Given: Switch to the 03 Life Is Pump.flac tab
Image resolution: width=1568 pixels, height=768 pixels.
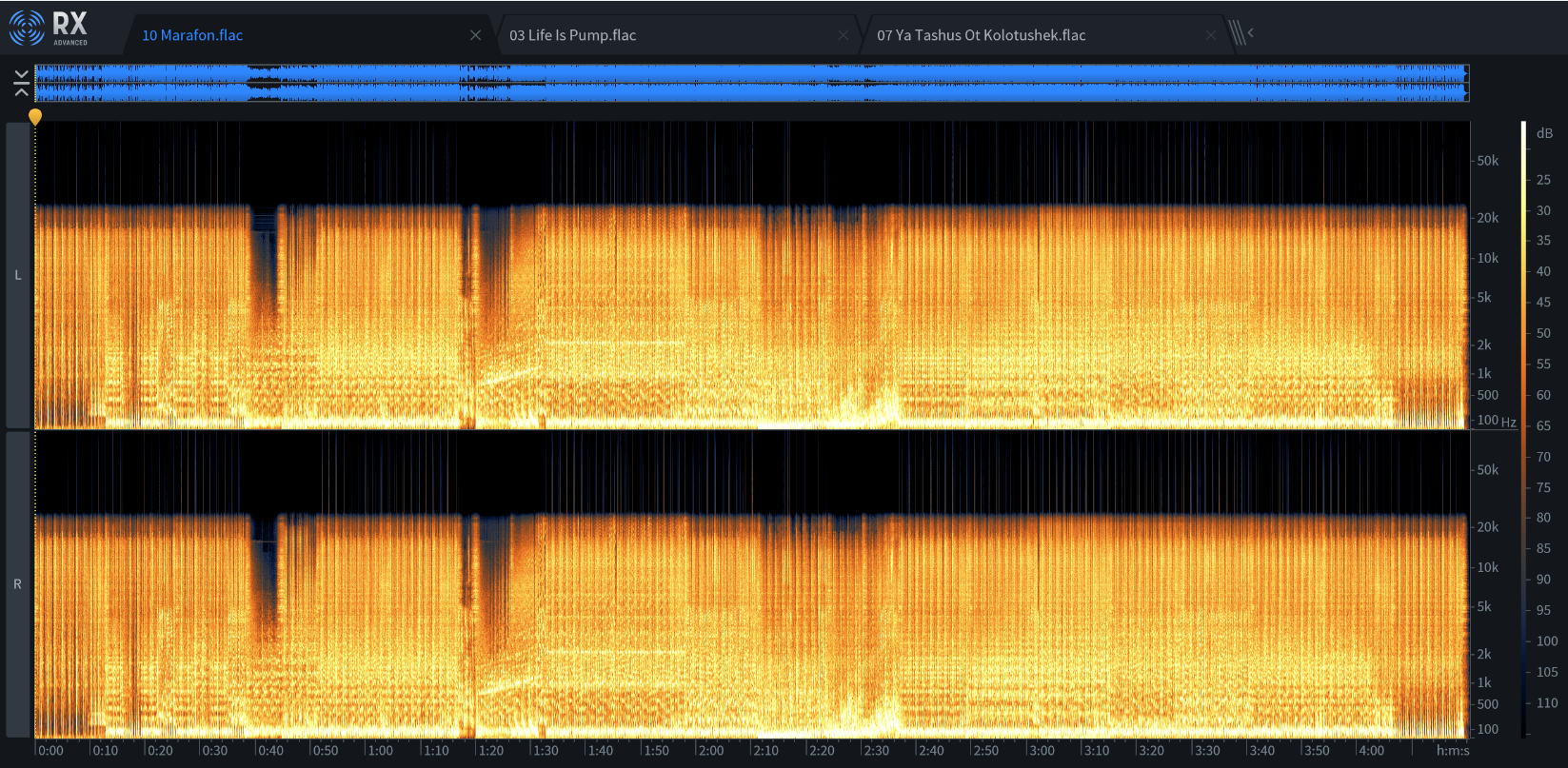Looking at the screenshot, I should pyautogui.click(x=572, y=35).
